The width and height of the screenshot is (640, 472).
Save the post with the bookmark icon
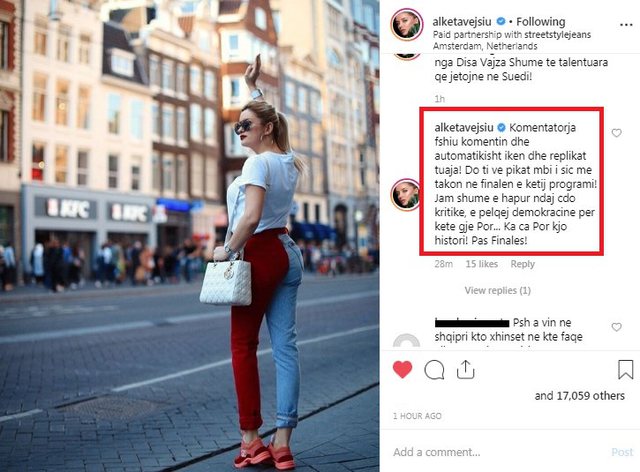tap(625, 370)
